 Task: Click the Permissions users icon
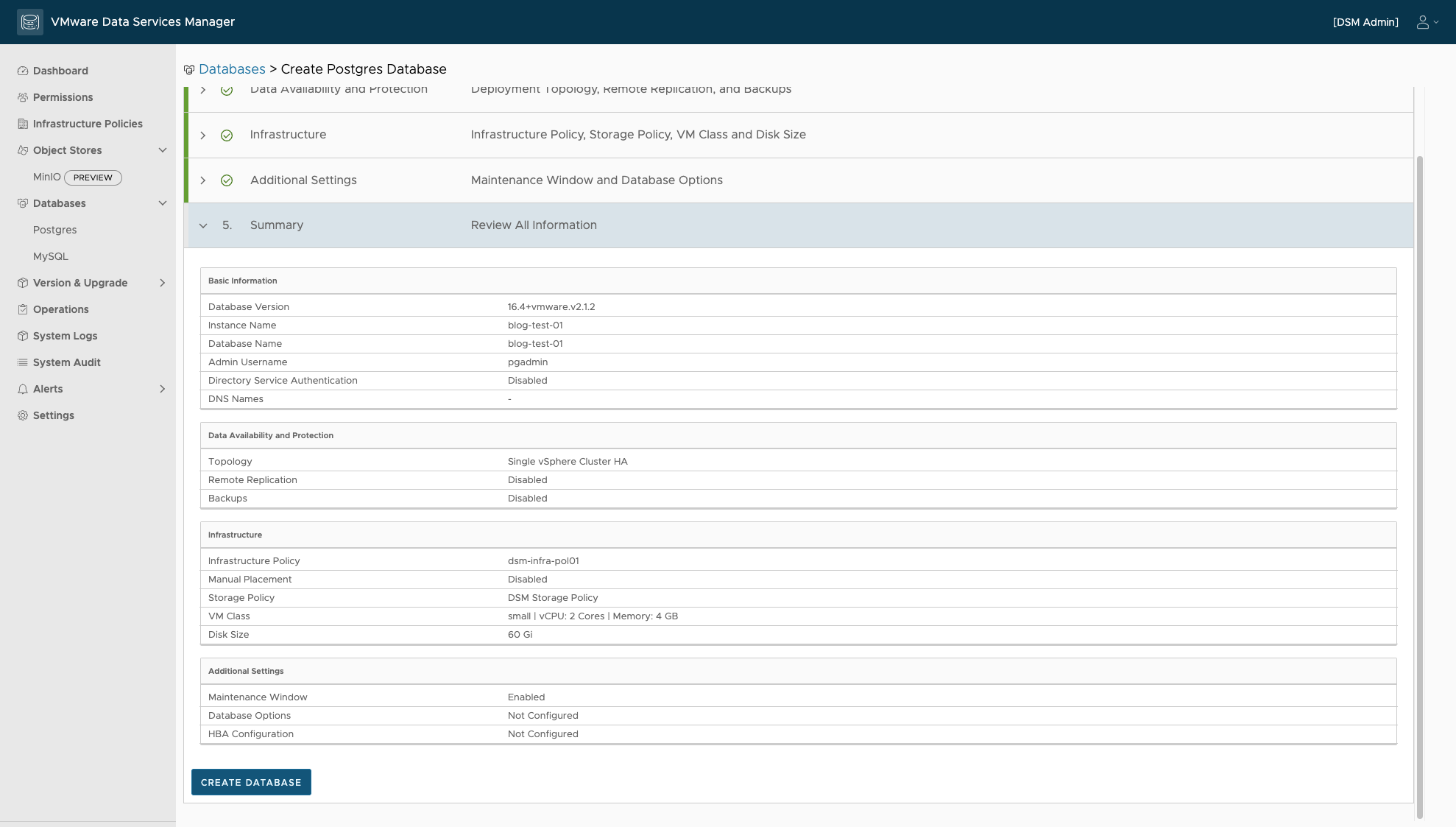pyautogui.click(x=23, y=97)
